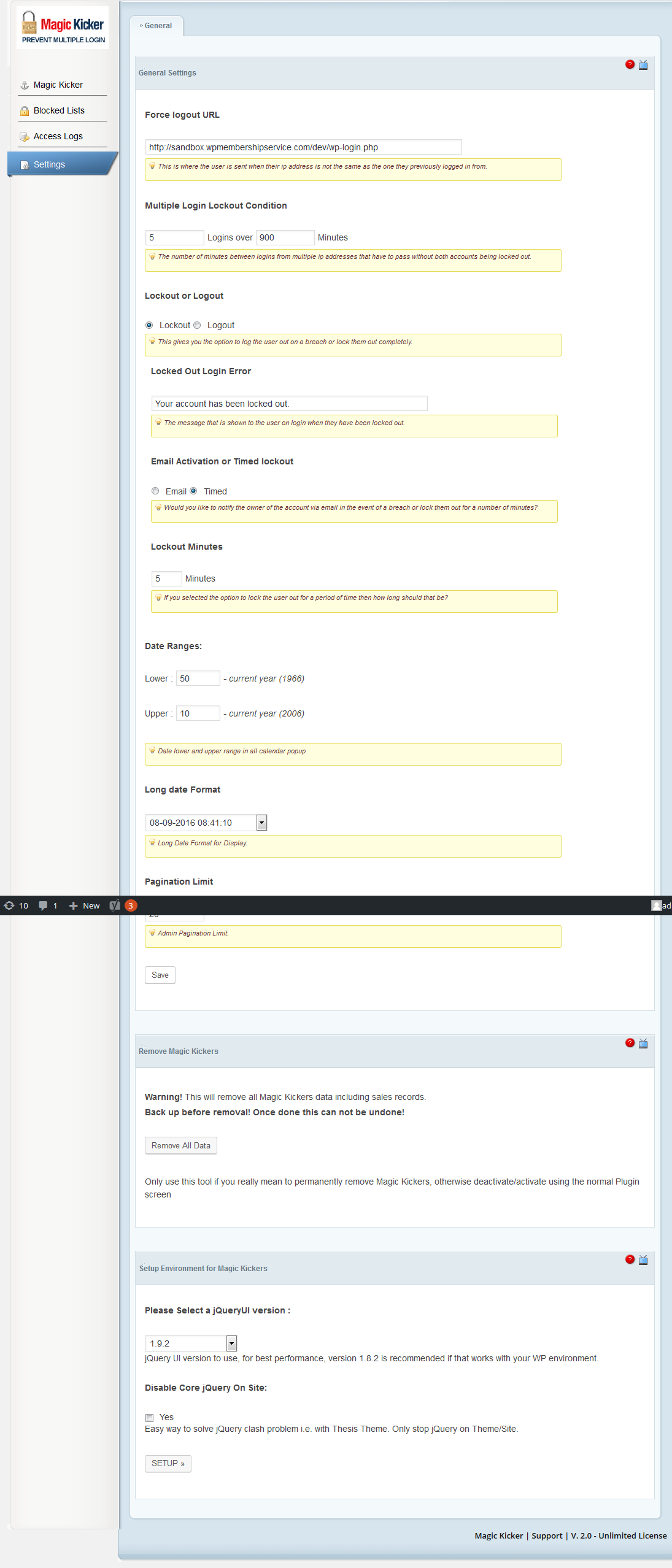The image size is (672, 1568).
Task: Open the New content menu in admin bar
Action: click(85, 905)
